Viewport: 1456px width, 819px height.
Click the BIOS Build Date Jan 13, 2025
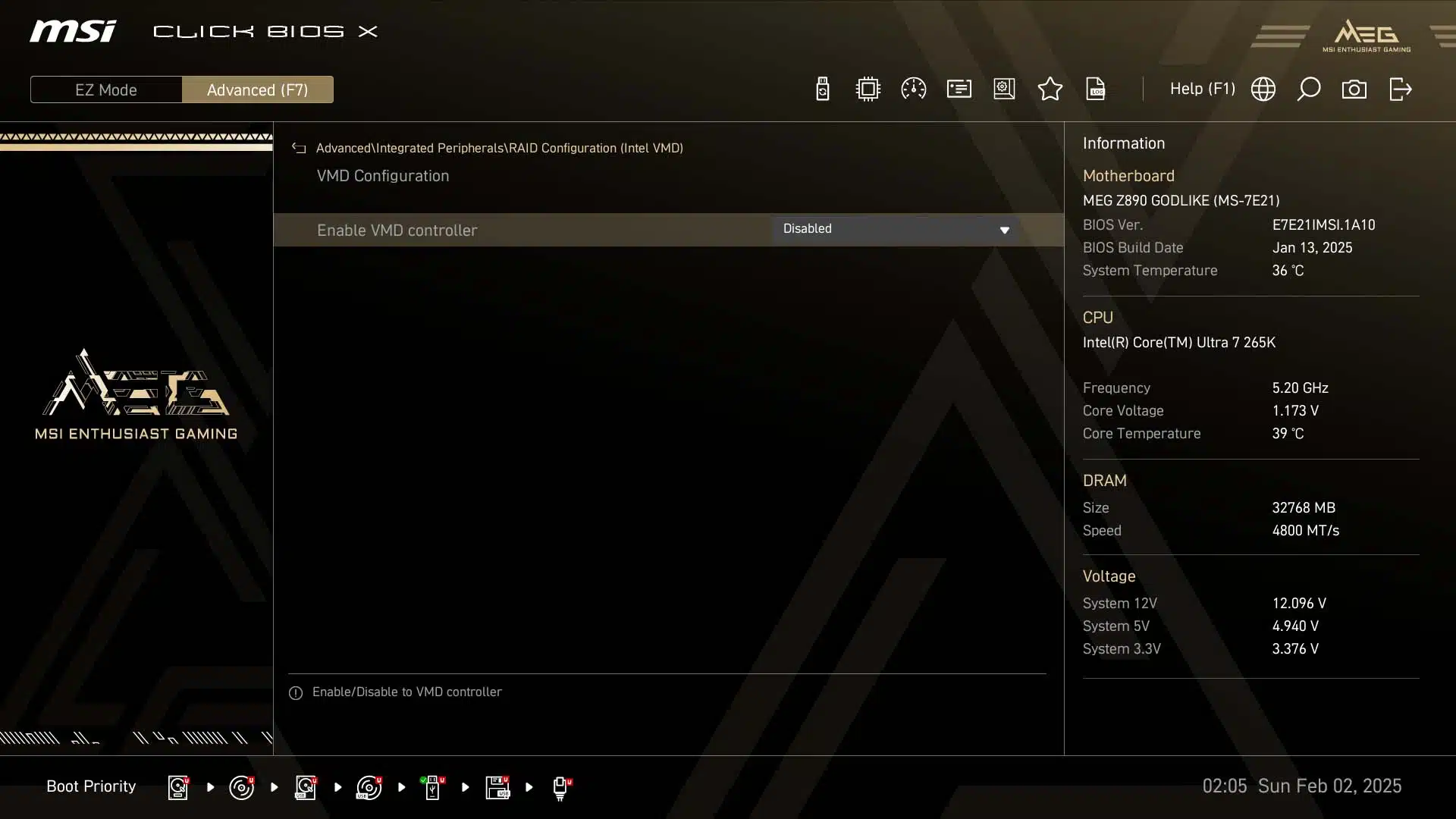1312,247
